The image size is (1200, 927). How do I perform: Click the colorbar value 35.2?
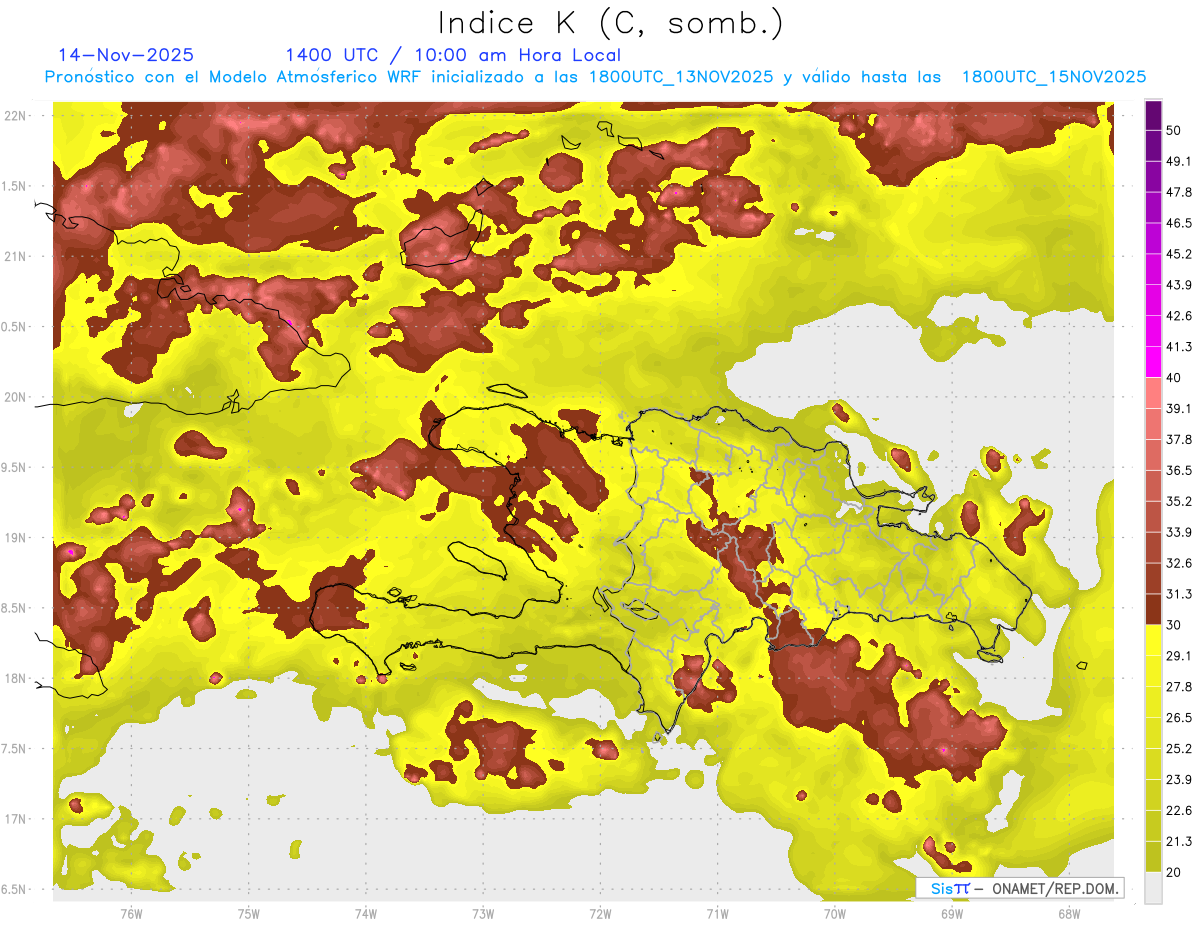coord(1179,502)
